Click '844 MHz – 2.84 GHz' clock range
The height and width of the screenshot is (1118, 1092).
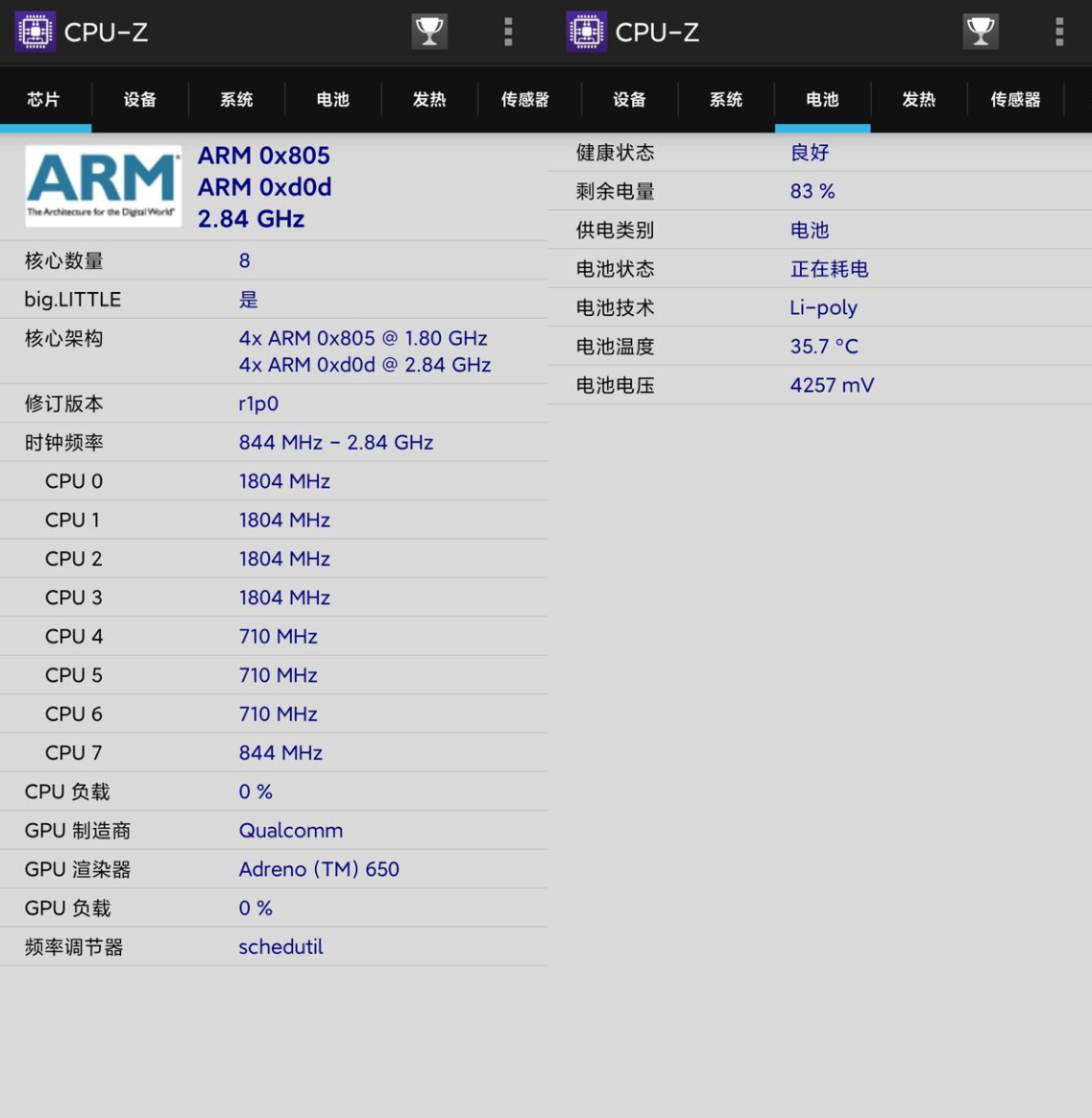pos(336,443)
